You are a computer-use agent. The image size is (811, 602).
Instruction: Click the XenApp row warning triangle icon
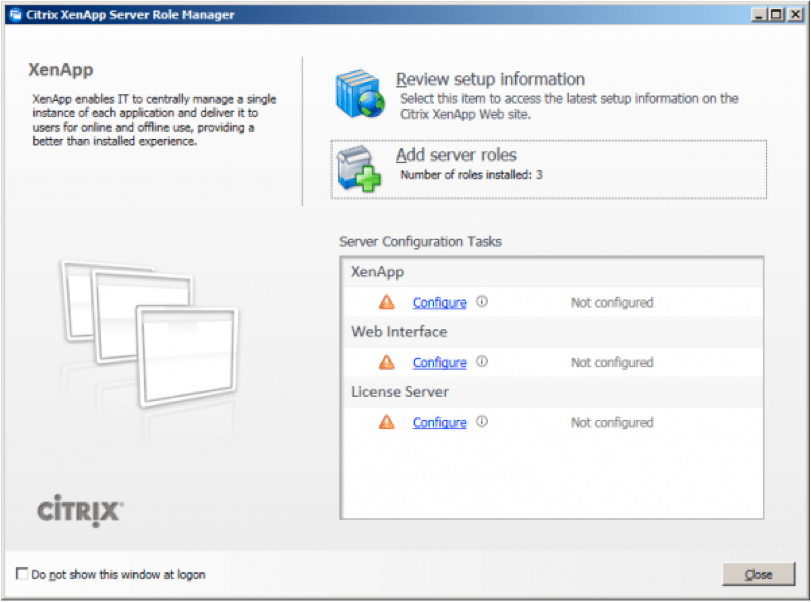[386, 302]
